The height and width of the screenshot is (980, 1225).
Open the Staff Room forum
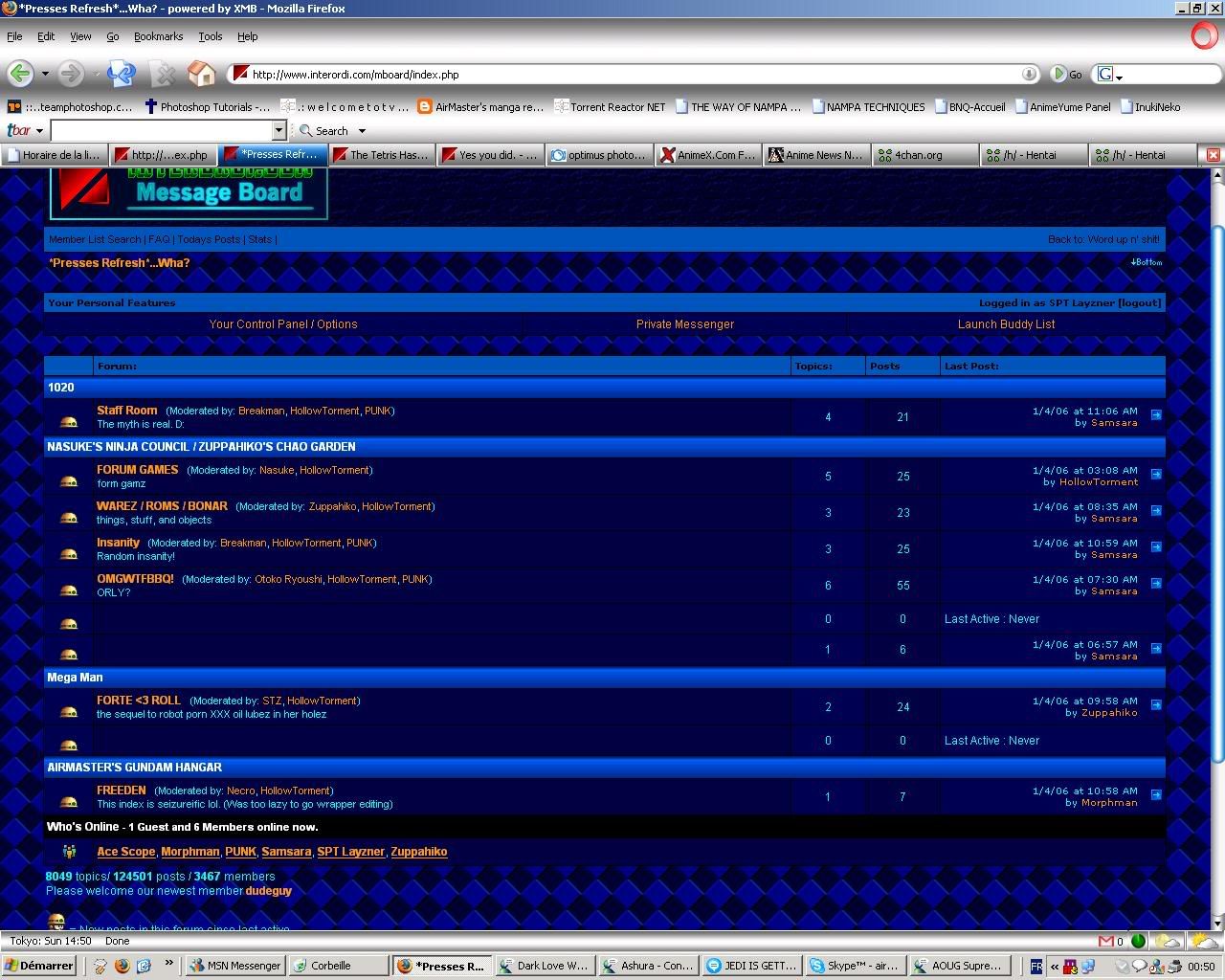coord(126,411)
